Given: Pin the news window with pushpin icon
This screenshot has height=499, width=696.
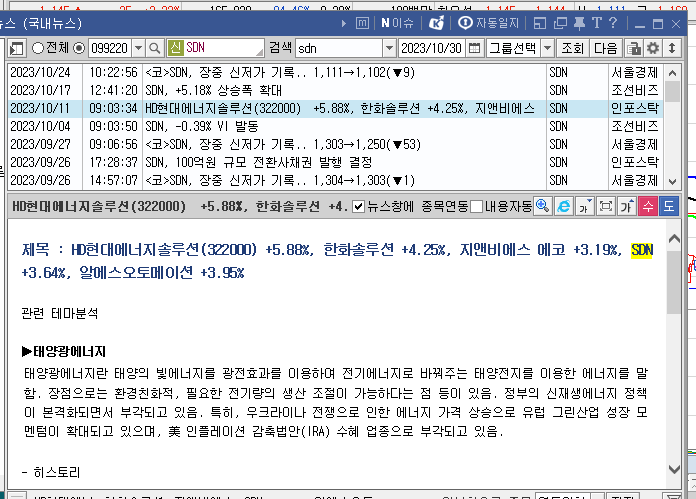Looking at the screenshot, I should click(579, 23).
